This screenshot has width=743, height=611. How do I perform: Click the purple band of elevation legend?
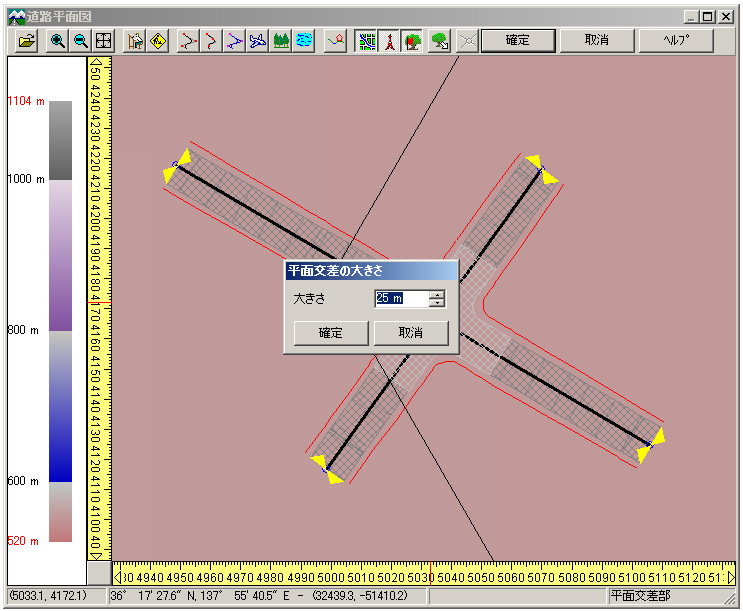coord(61,255)
